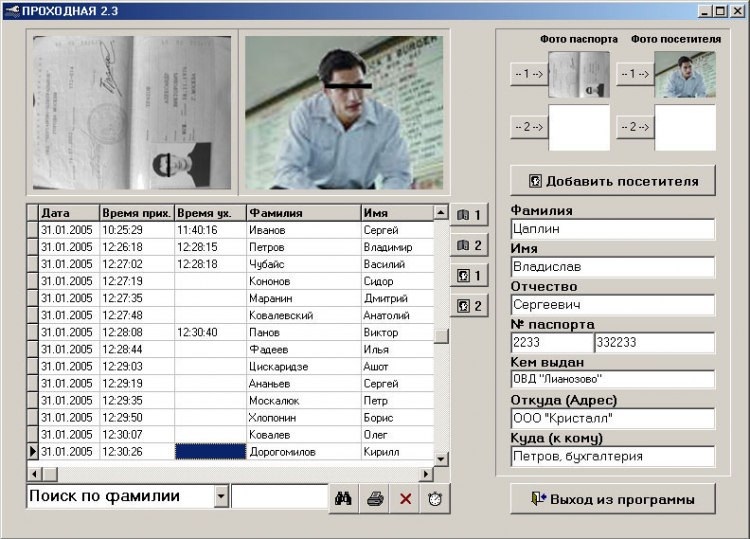Screen dimensions: 750x539
Task: Select the 'Петров' table cell
Action: [x=304, y=247]
